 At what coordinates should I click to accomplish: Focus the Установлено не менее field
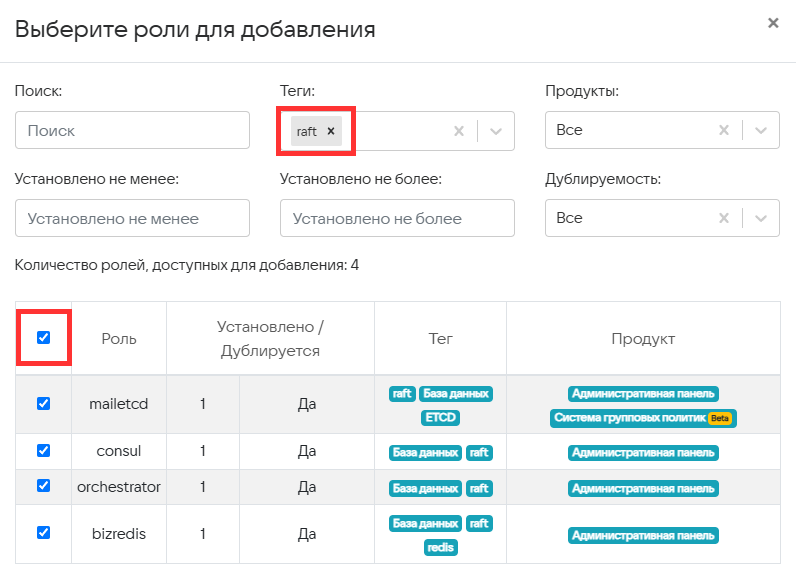pyautogui.click(x=132, y=218)
